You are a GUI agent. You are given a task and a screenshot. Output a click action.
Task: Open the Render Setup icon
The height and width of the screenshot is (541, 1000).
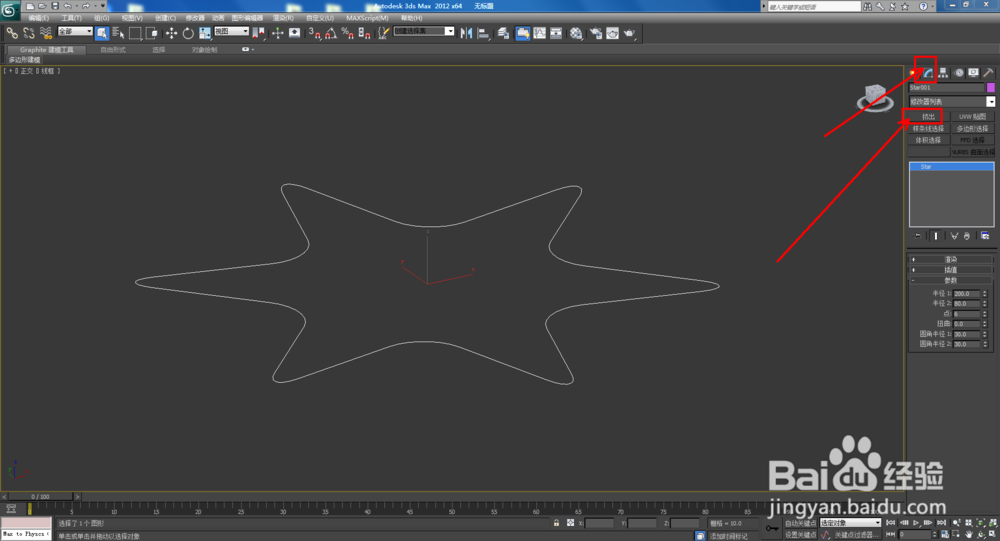pos(596,33)
